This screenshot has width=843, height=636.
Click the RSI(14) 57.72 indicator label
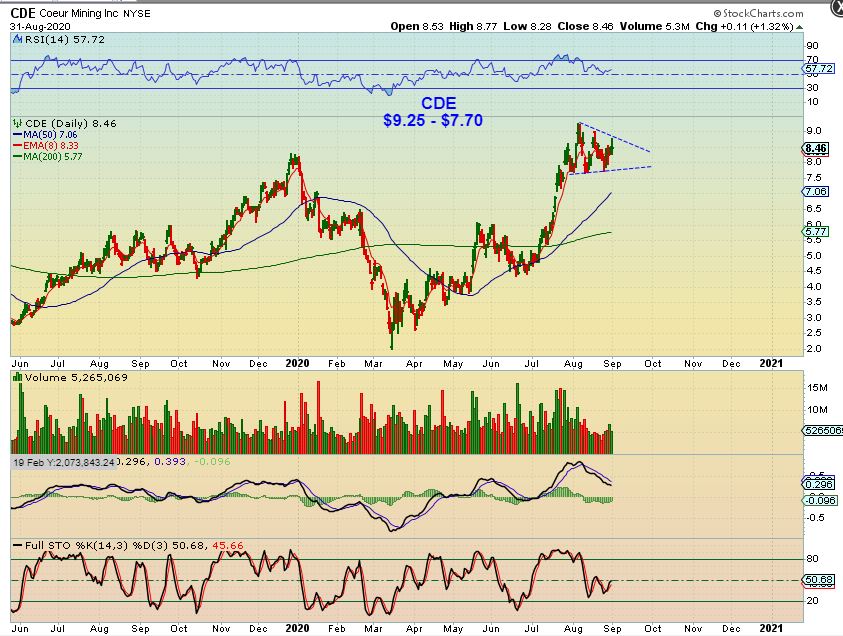point(65,39)
